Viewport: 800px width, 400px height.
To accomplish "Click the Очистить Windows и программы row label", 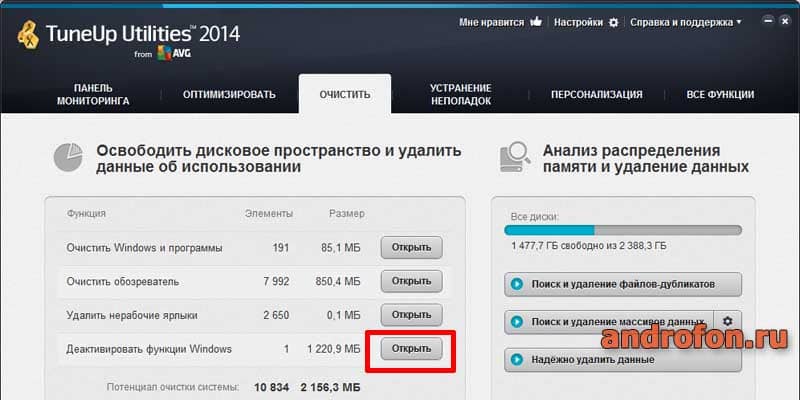I will point(144,248).
